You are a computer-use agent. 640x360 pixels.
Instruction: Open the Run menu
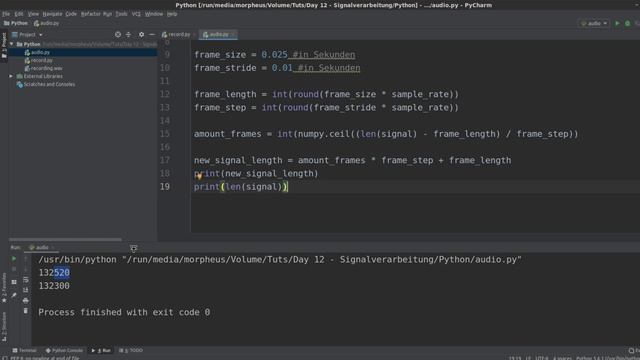(x=107, y=14)
